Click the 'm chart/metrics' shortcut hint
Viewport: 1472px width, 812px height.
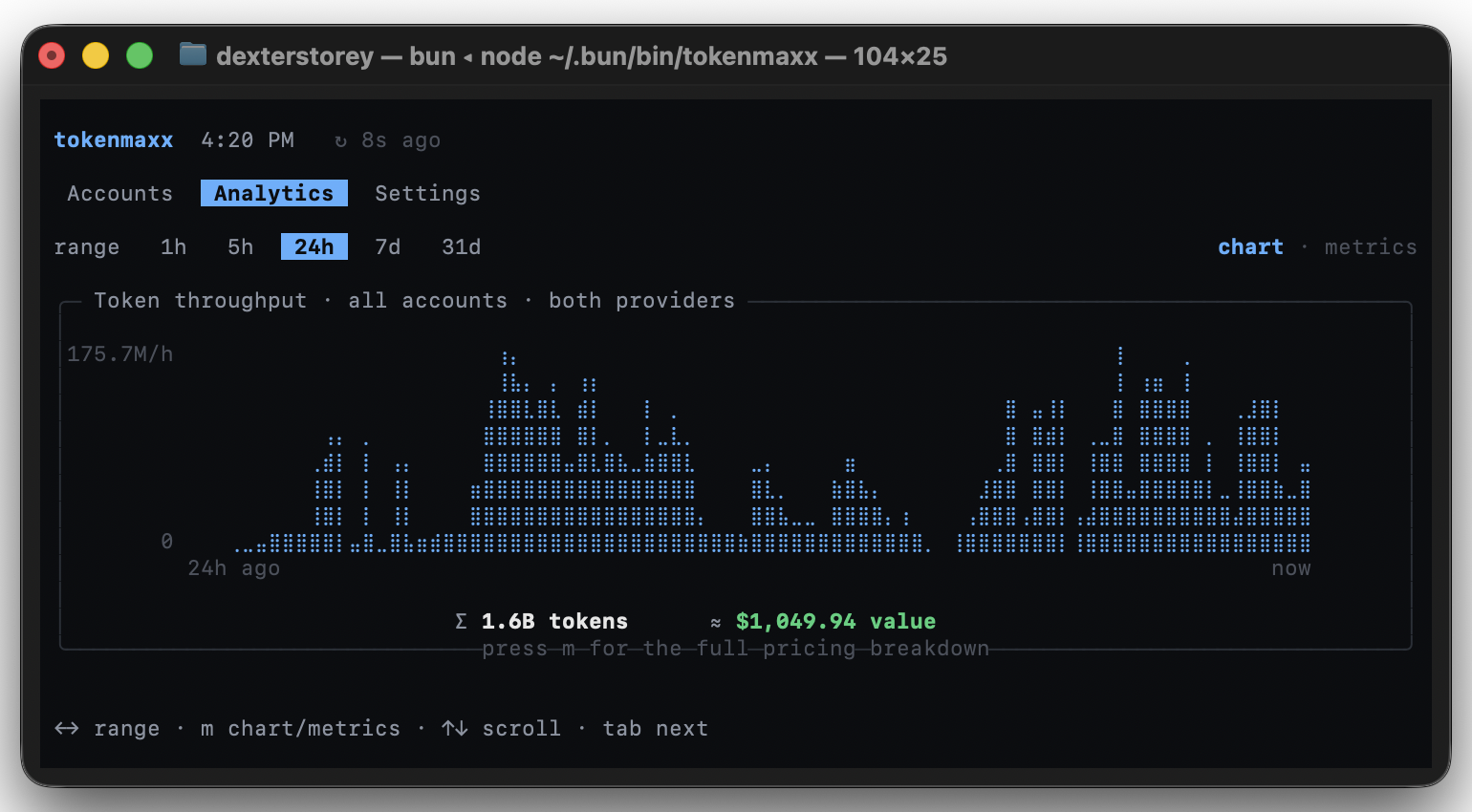pyautogui.click(x=300, y=728)
